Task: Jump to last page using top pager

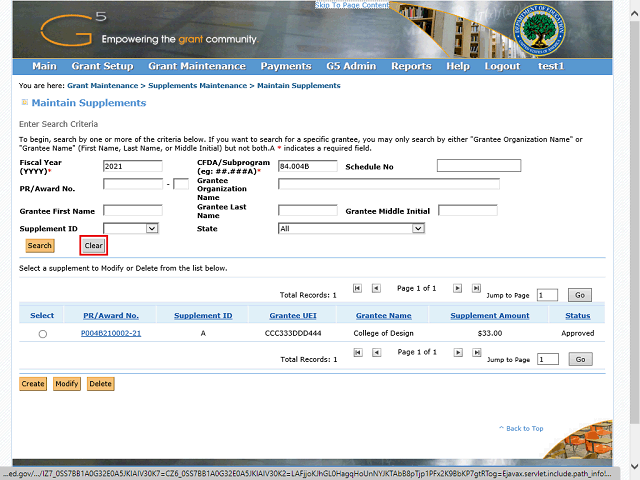Action: point(476,288)
